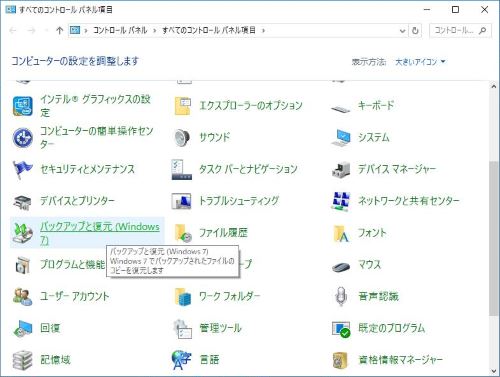Open the システム computer icon
The width and height of the screenshot is (500, 377).
click(341, 138)
